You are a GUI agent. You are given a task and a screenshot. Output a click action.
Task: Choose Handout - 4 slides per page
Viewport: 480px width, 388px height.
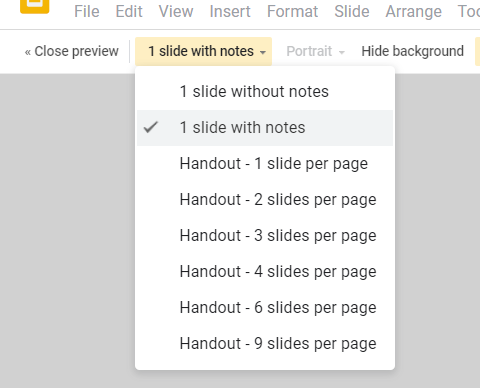pos(265,272)
